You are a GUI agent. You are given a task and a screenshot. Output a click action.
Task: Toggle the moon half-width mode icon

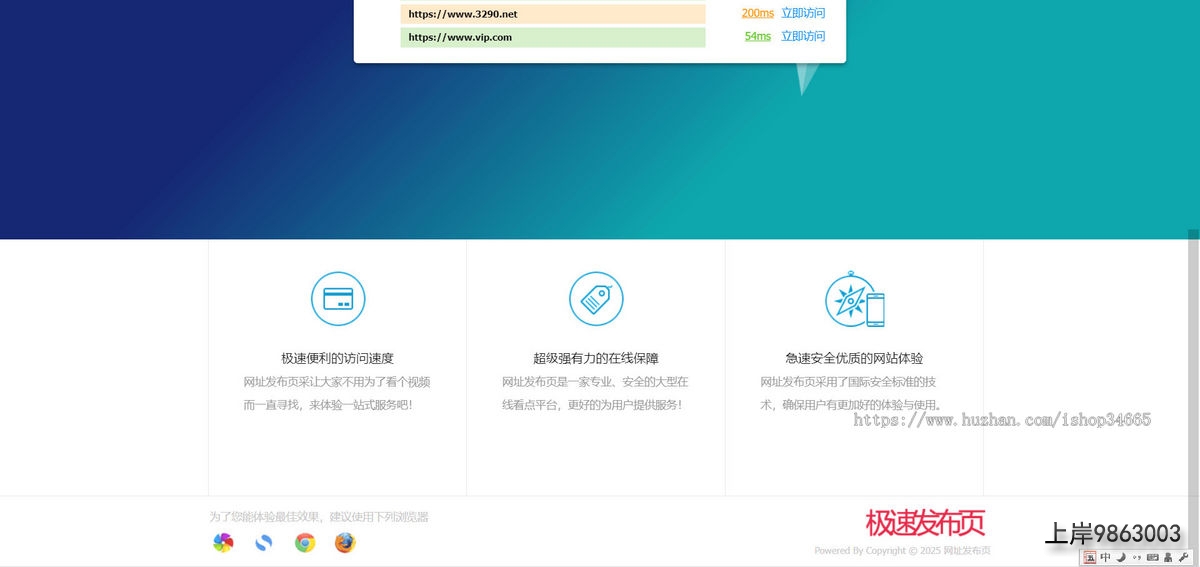point(1121,557)
